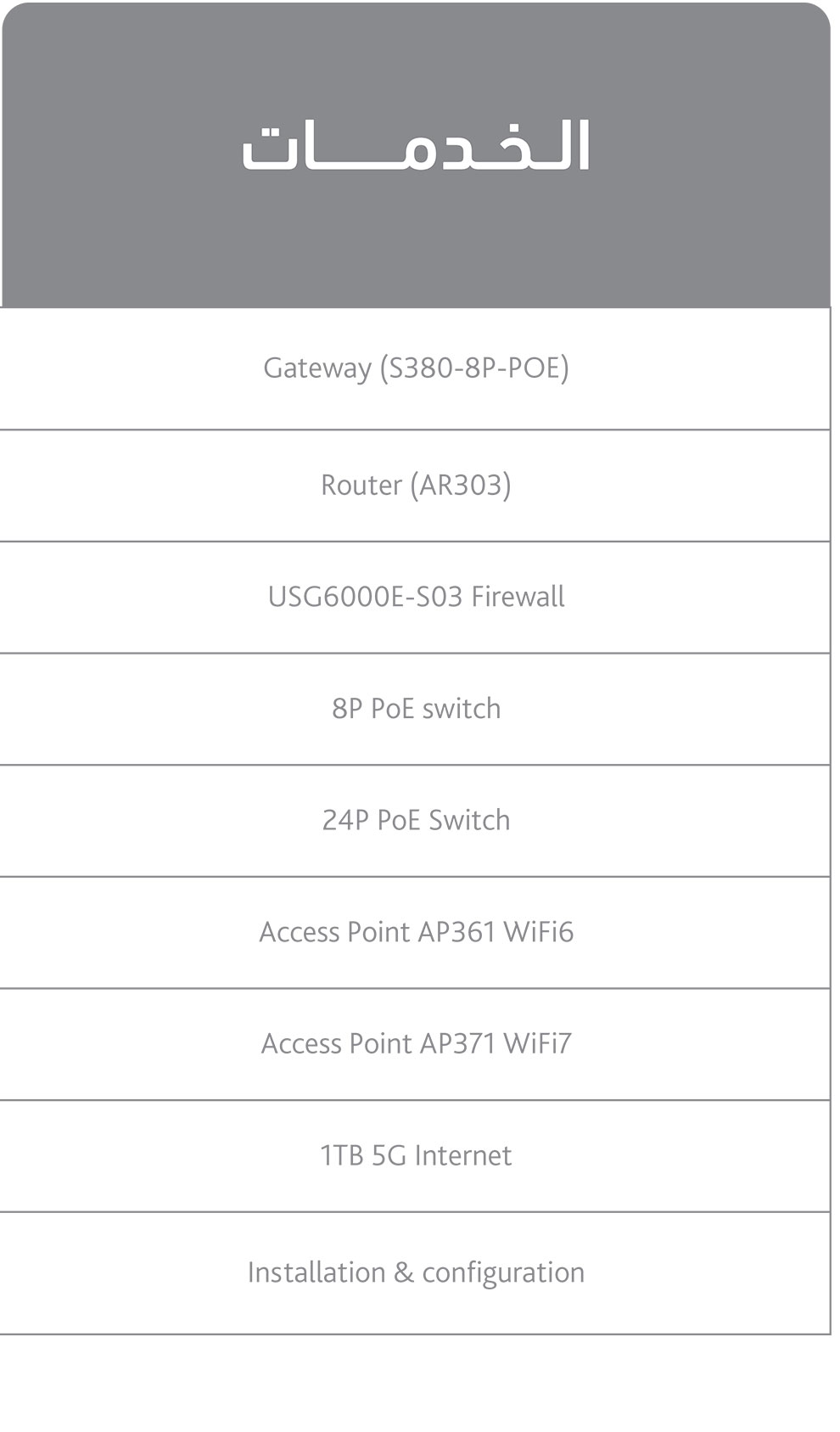Click the word Firewall
840x1432 pixels.
click(x=518, y=597)
